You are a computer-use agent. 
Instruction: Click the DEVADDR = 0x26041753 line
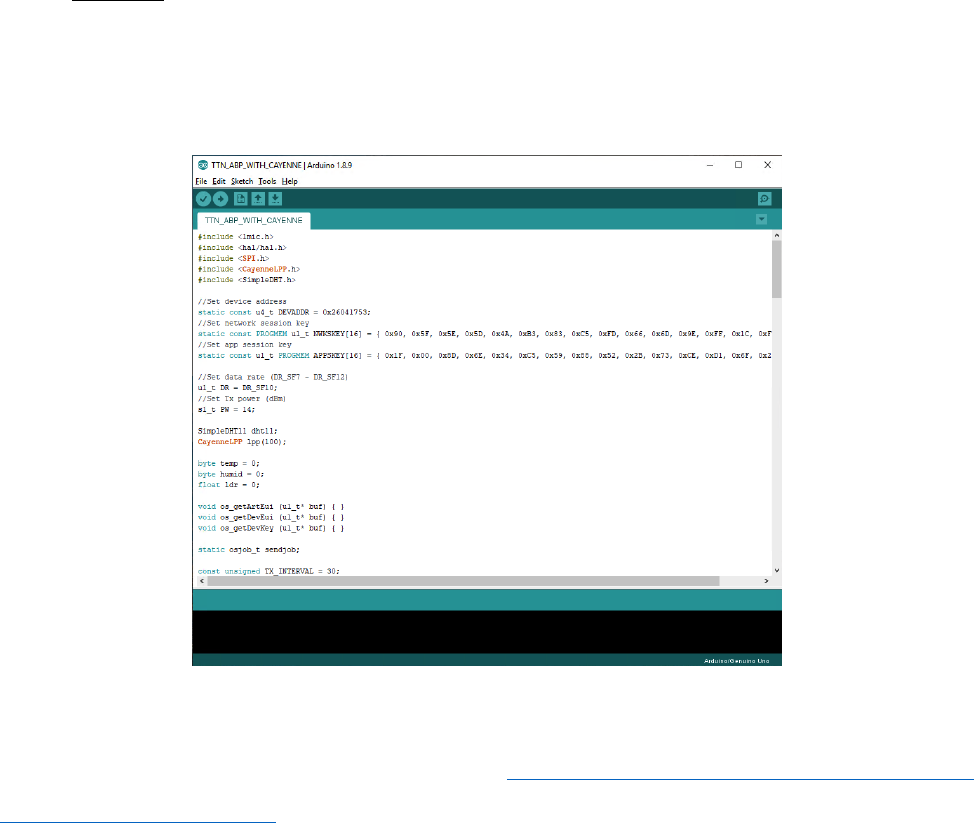(284, 312)
